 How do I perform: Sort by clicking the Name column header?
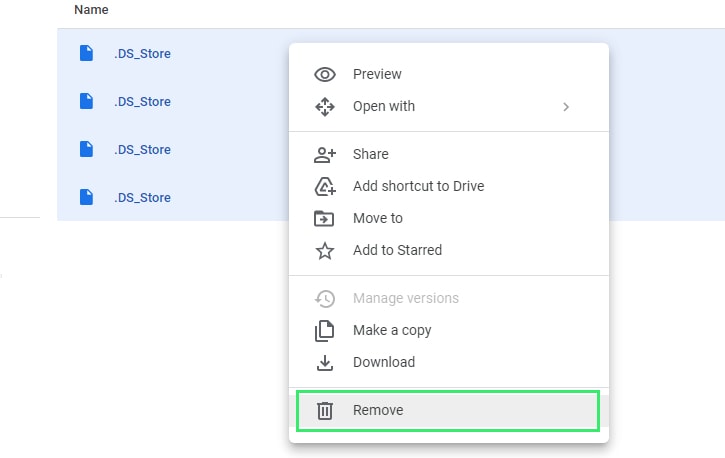click(91, 10)
